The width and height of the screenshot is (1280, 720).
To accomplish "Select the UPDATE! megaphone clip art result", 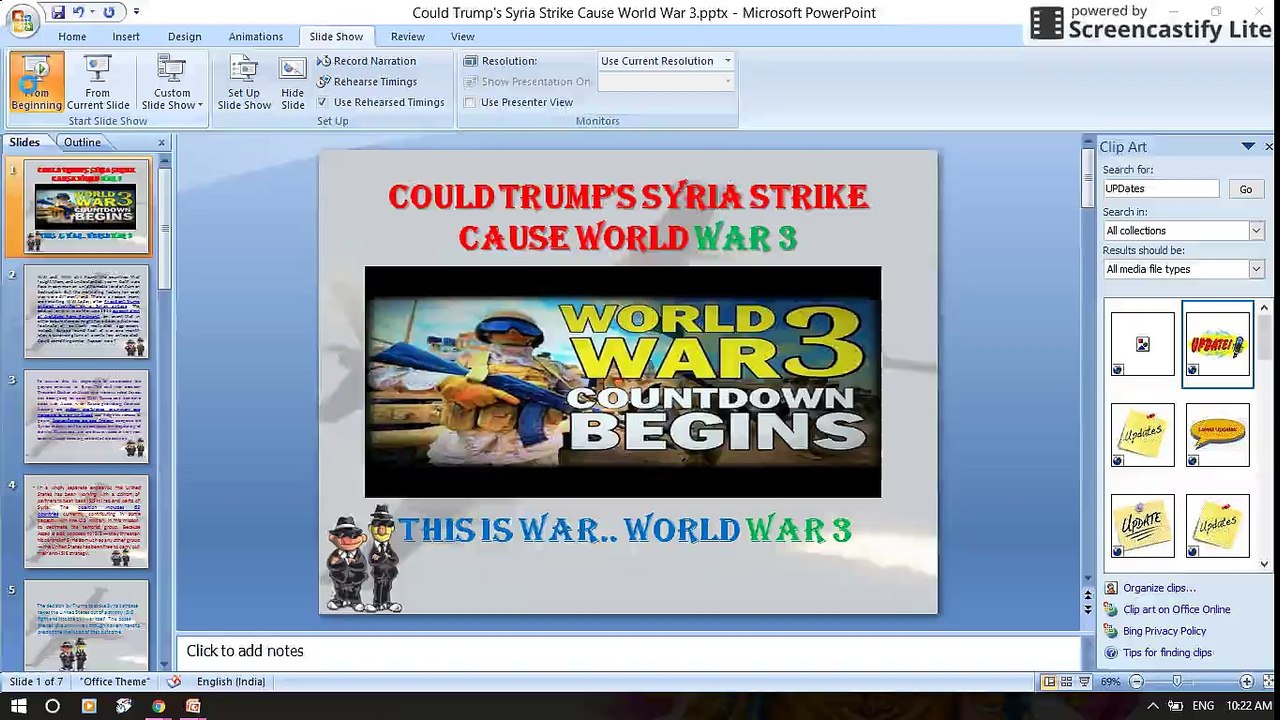I will [x=1217, y=344].
